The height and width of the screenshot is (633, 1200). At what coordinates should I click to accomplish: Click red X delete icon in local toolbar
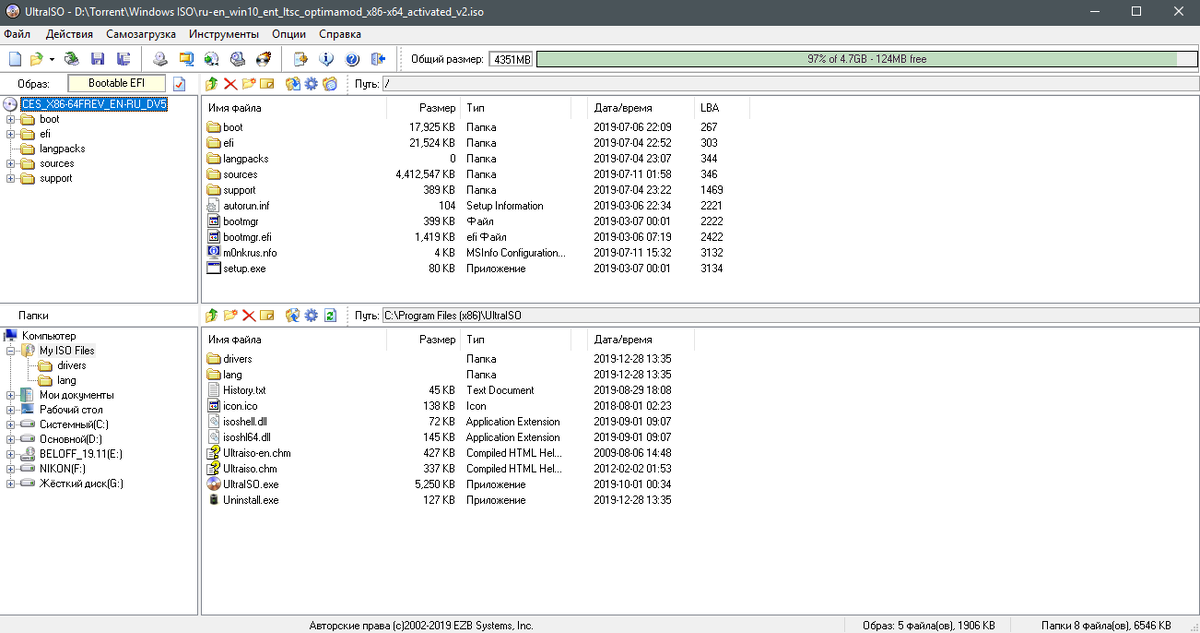[248, 315]
